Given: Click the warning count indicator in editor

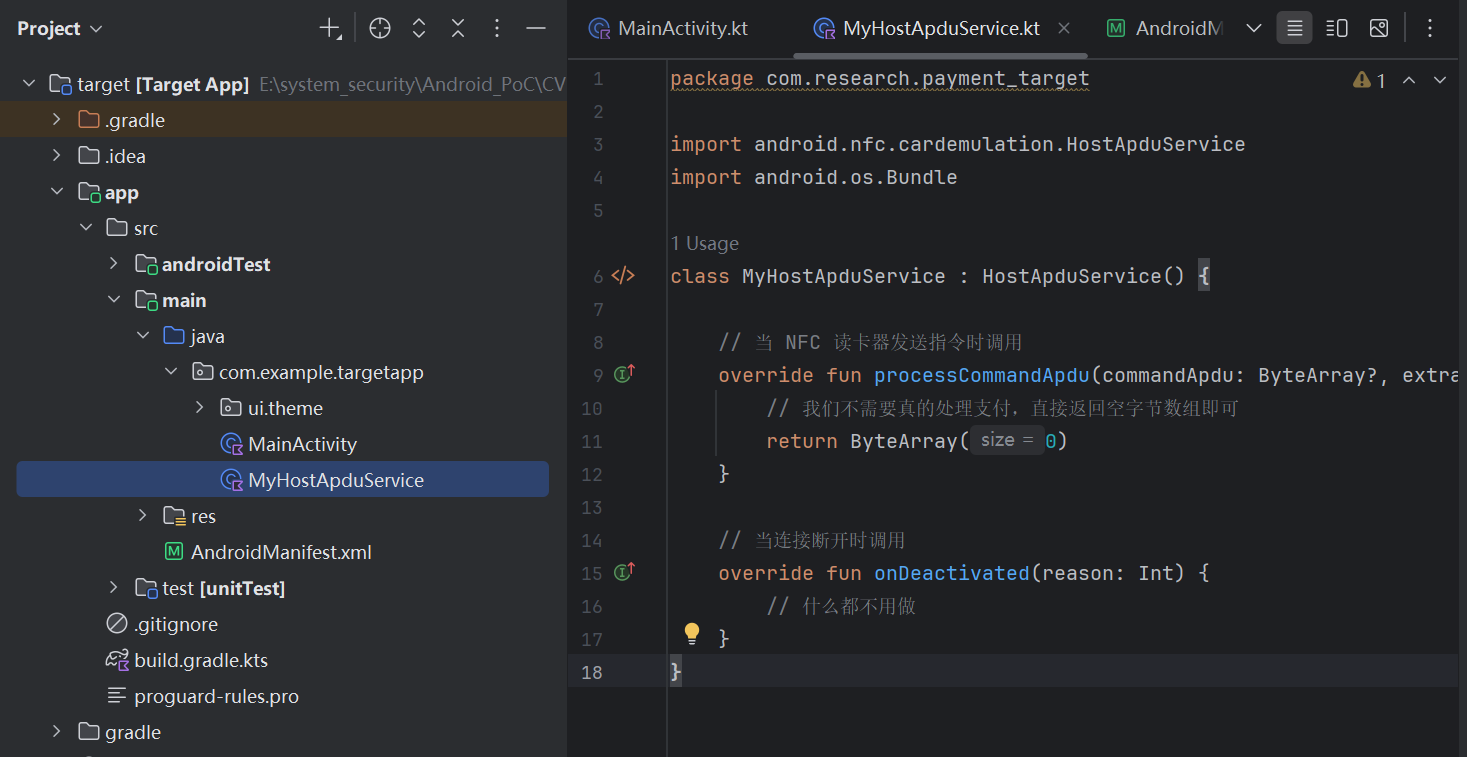Looking at the screenshot, I should 1369,81.
